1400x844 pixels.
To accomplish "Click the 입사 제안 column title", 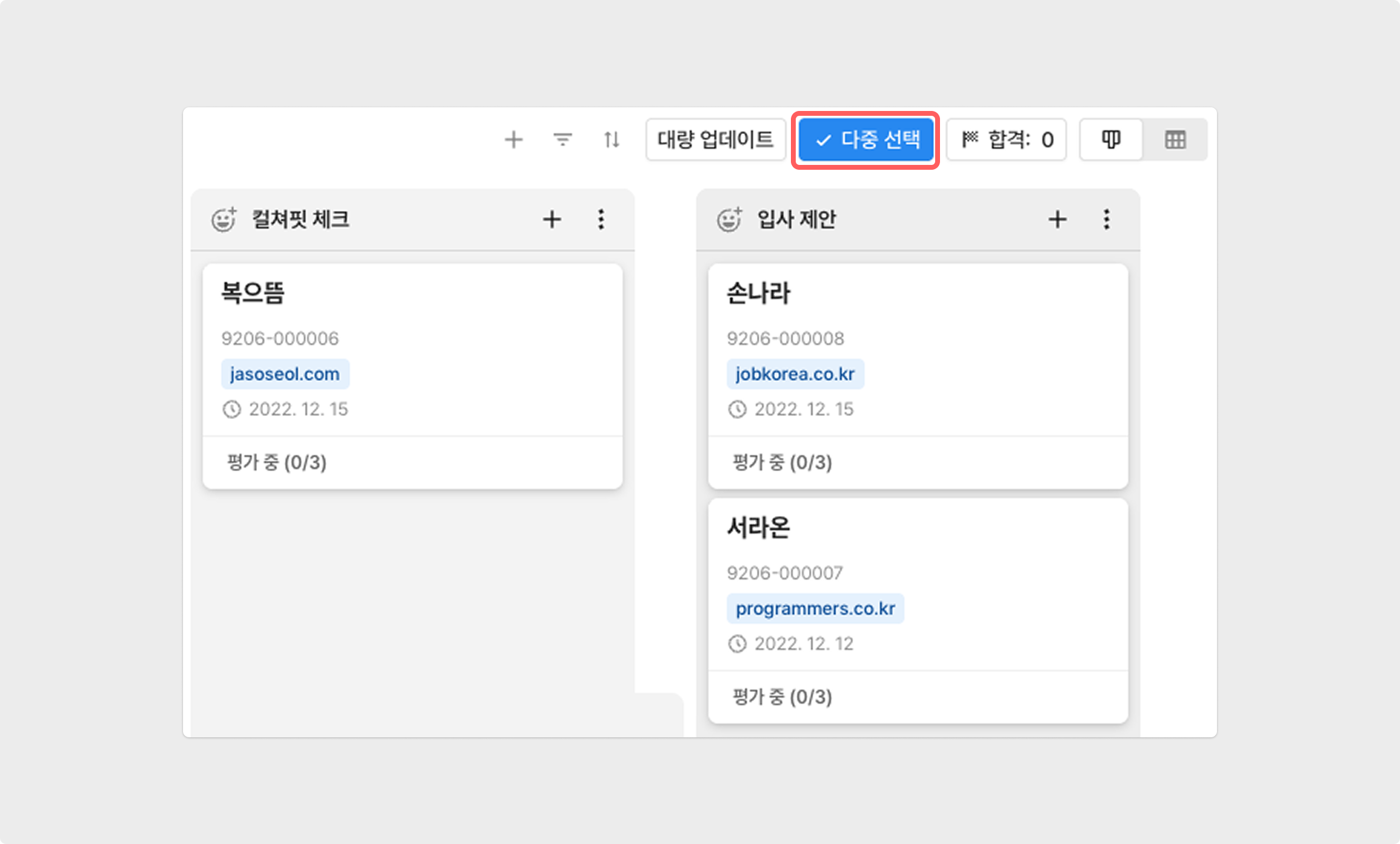I will (x=797, y=219).
